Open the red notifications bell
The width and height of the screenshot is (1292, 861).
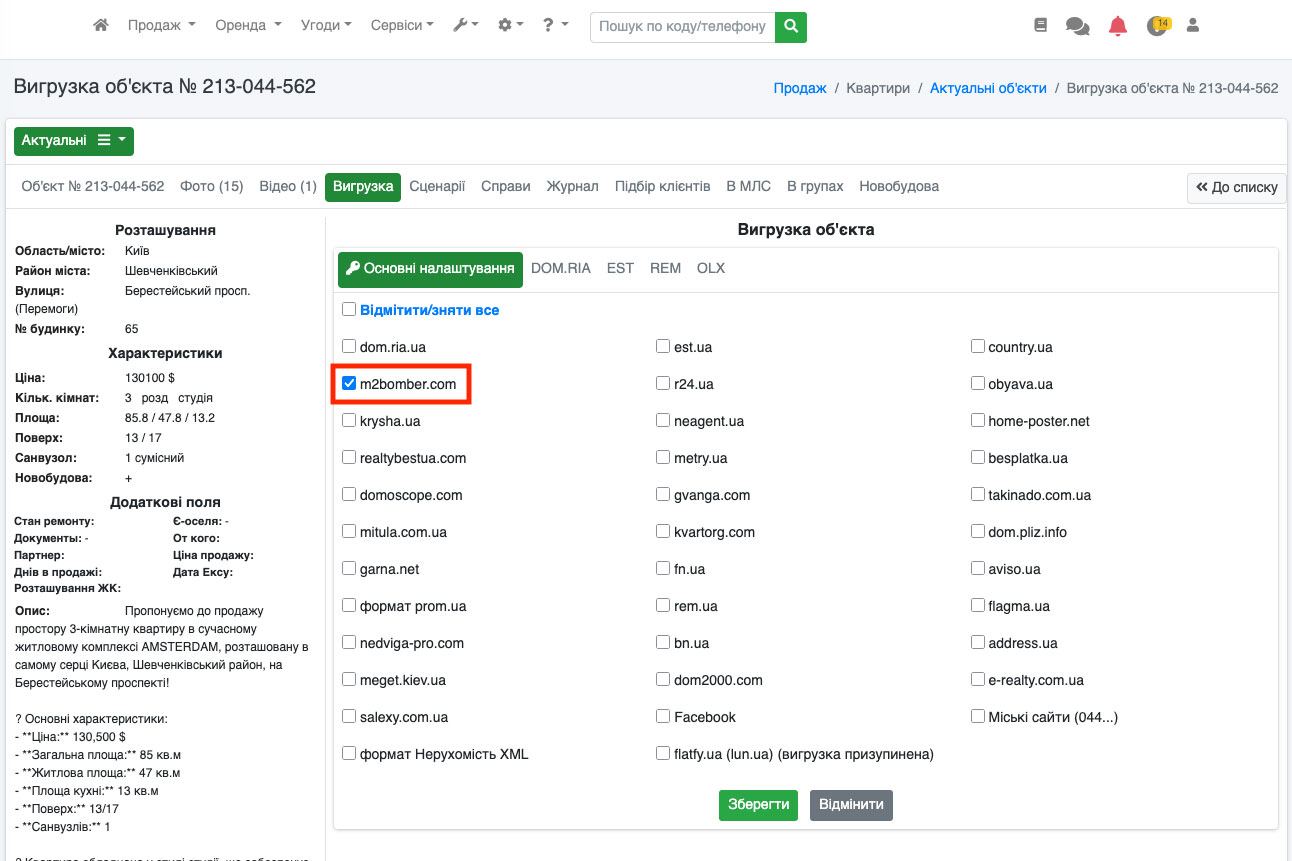(x=1118, y=27)
